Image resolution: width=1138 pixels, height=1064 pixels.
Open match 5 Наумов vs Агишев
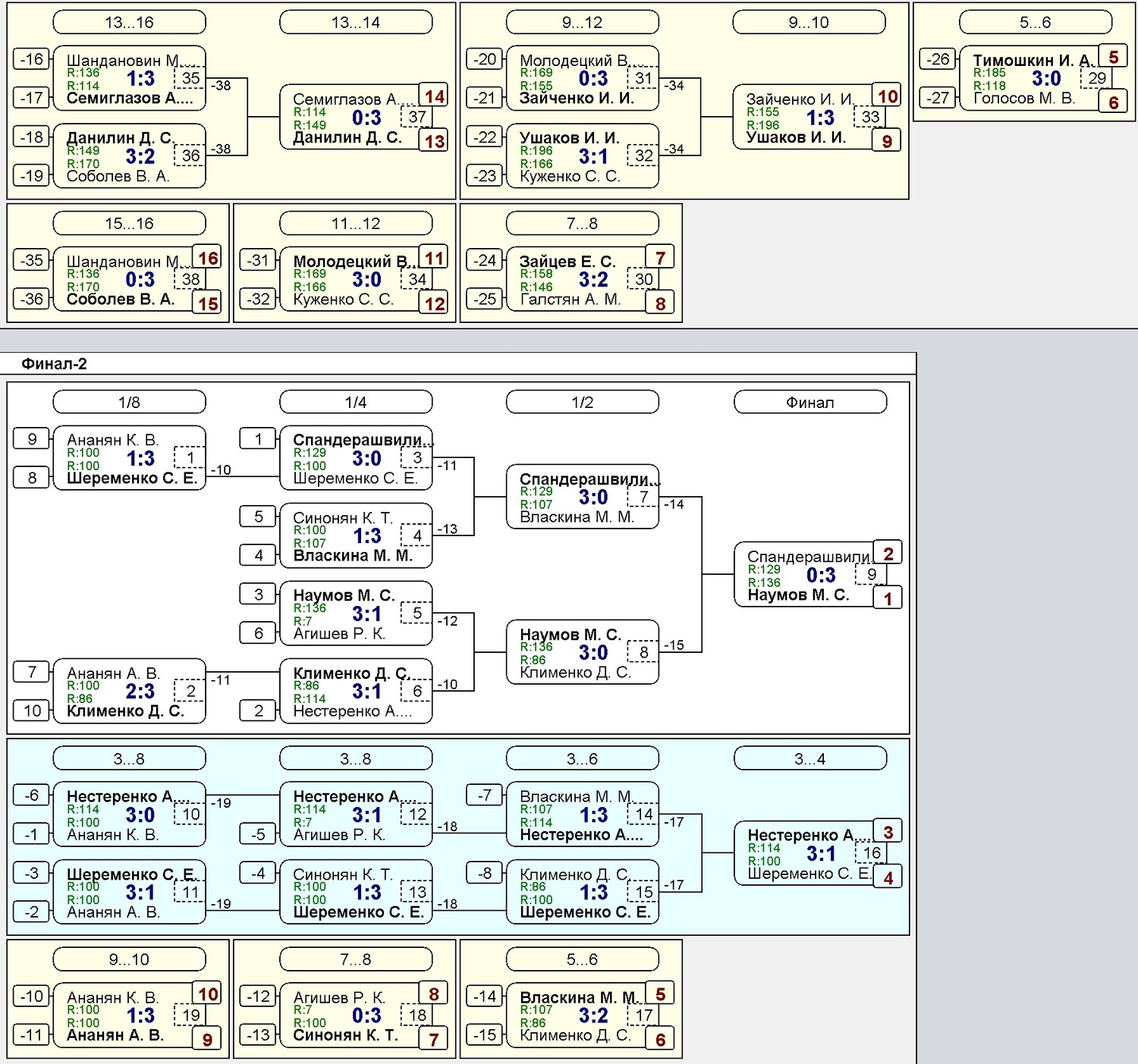pos(356,614)
